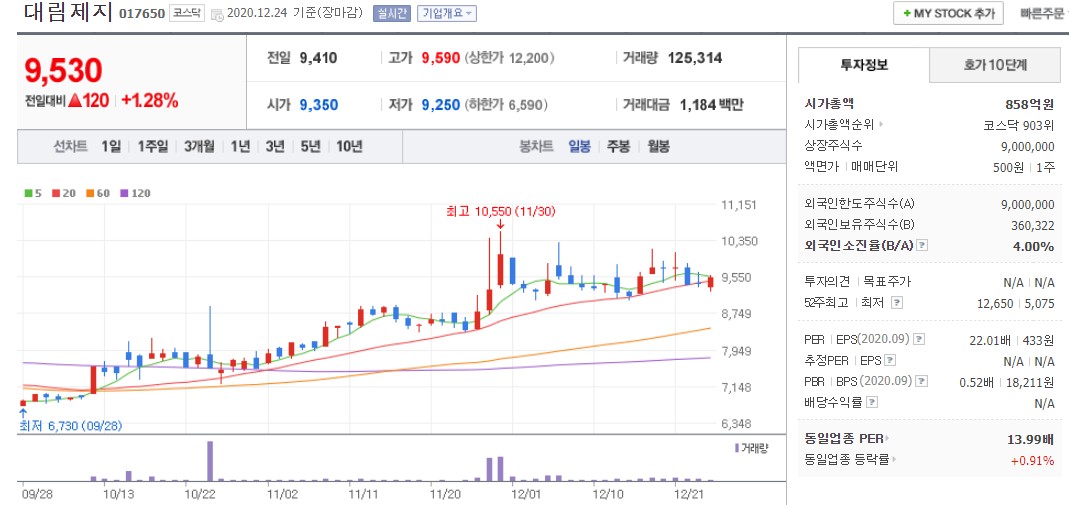
Task: Click the 거래대금 value 1,184 백만
Action: pyautogui.click(x=711, y=105)
